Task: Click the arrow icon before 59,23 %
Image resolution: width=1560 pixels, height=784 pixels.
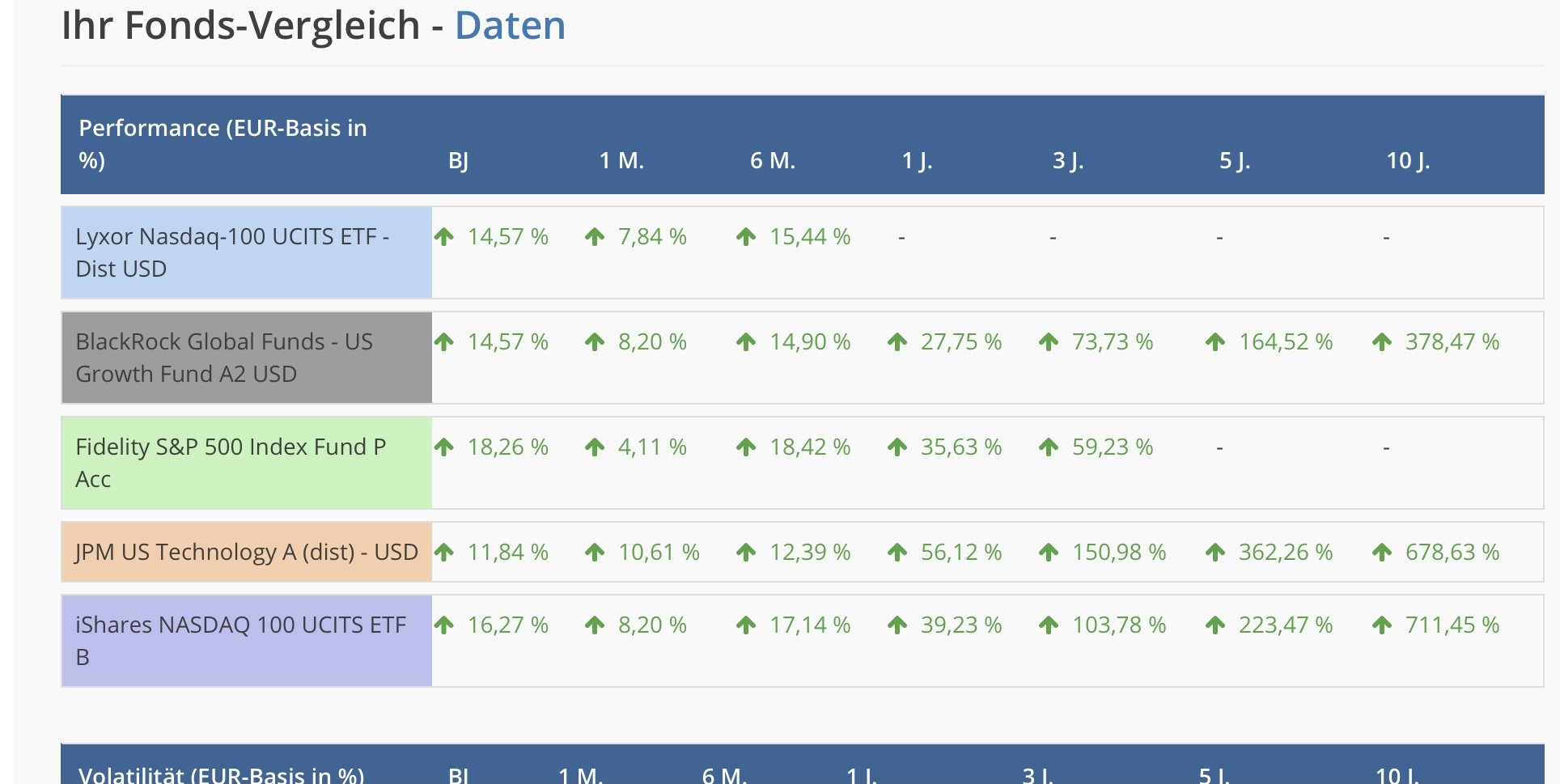Action: click(1049, 447)
